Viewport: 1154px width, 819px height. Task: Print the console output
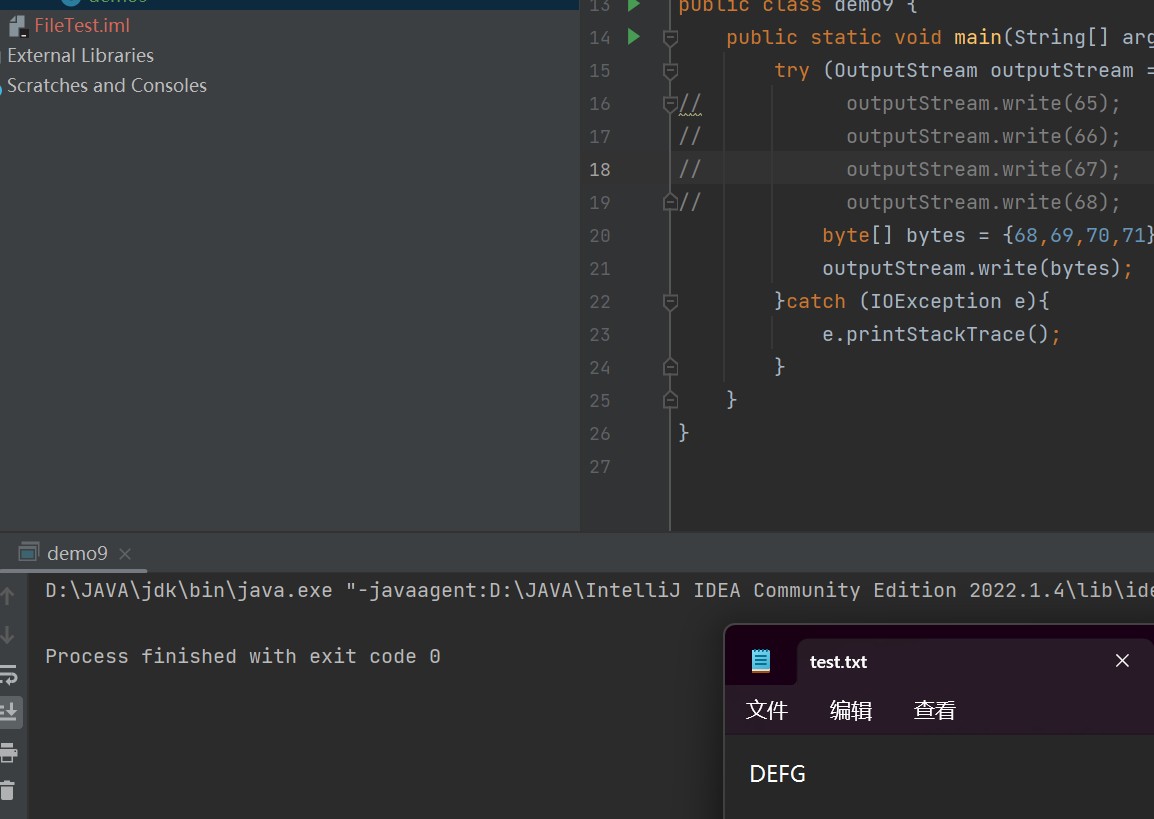tap(8, 752)
